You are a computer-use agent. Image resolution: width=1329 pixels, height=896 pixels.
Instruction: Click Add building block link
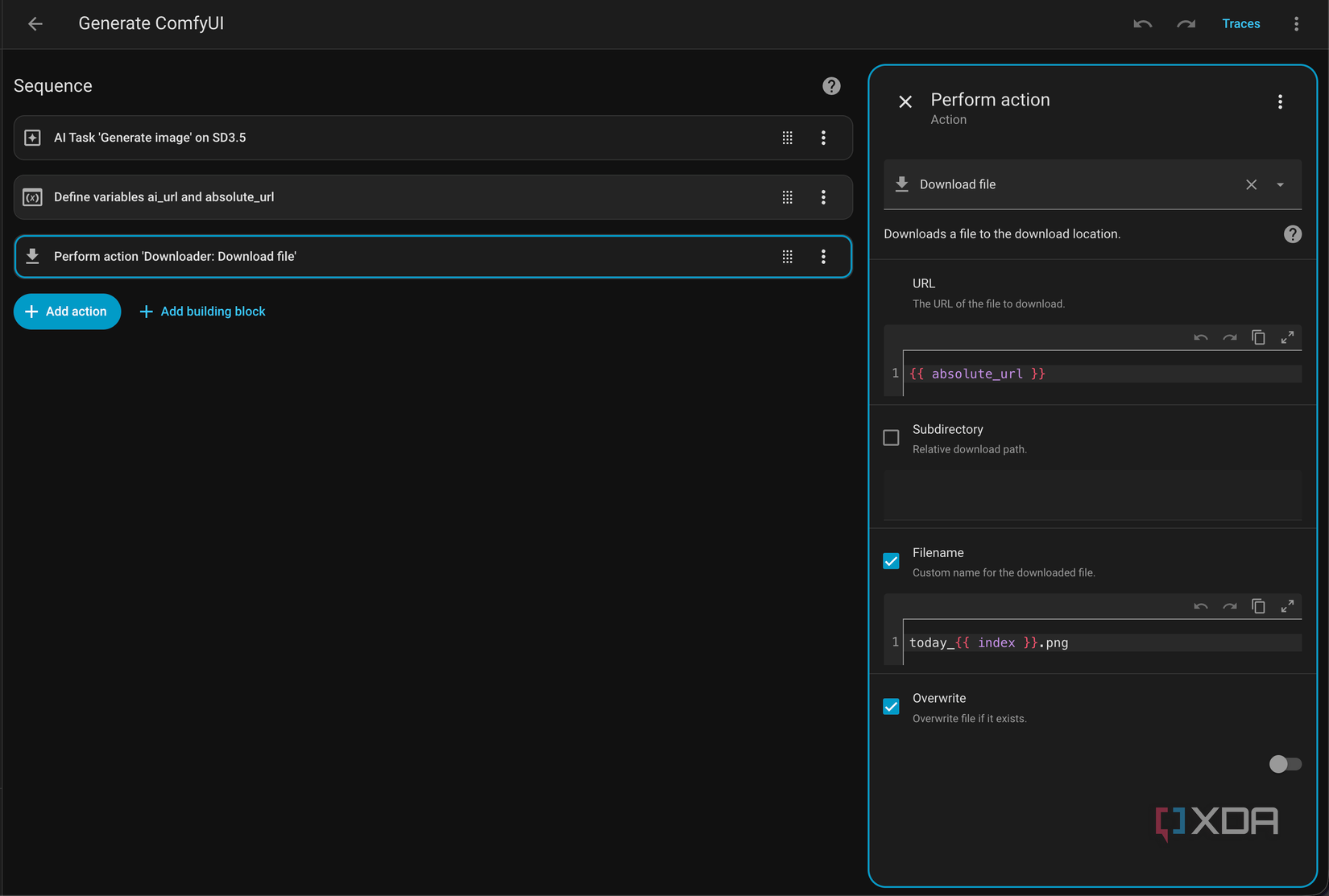coord(203,312)
